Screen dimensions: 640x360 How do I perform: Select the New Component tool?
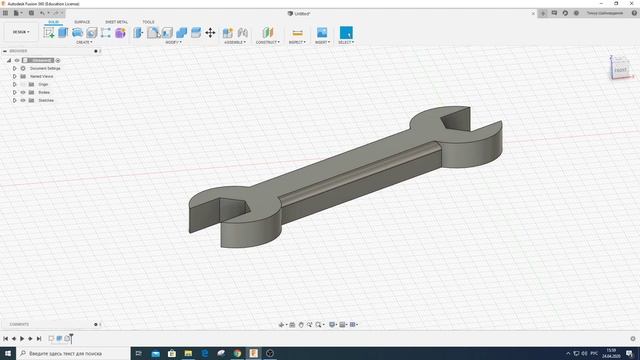(x=228, y=33)
